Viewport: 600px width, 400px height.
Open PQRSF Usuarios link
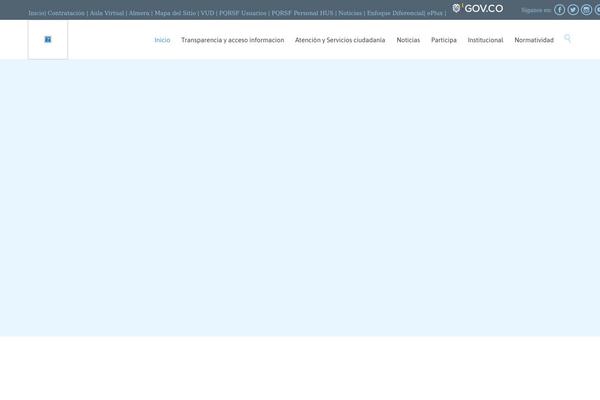click(243, 13)
